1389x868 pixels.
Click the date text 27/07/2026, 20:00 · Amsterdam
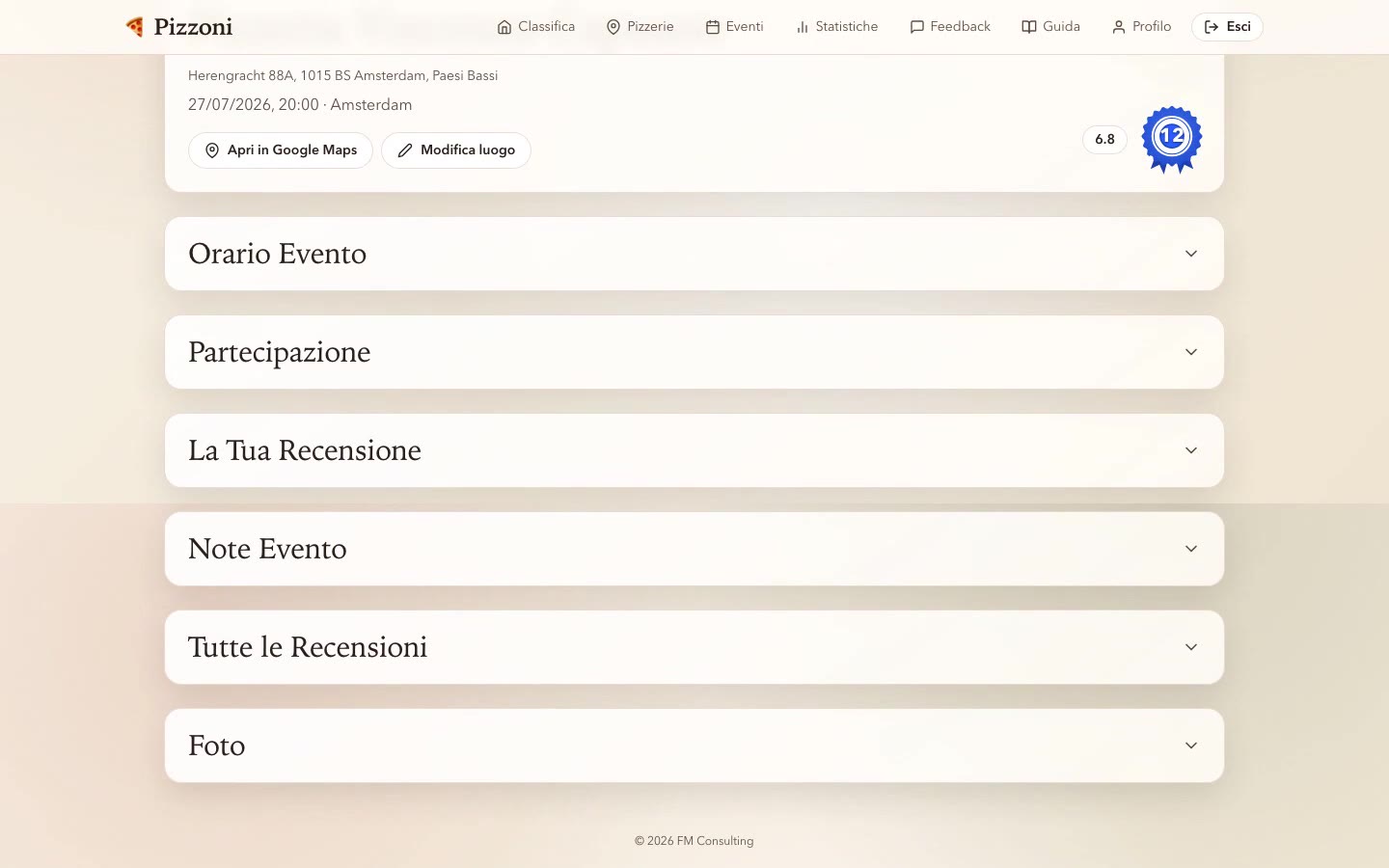point(300,105)
